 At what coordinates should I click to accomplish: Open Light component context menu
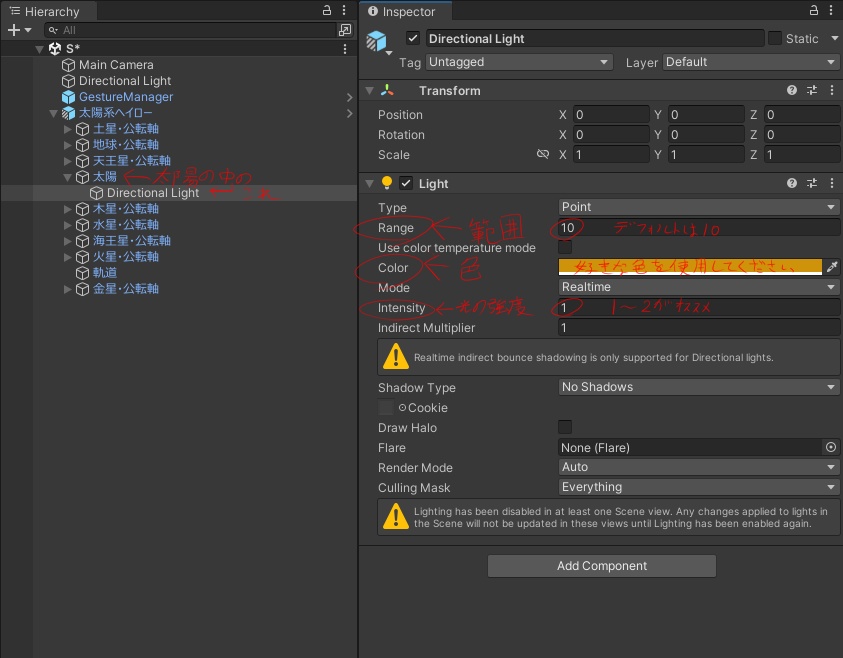pyautogui.click(x=832, y=183)
